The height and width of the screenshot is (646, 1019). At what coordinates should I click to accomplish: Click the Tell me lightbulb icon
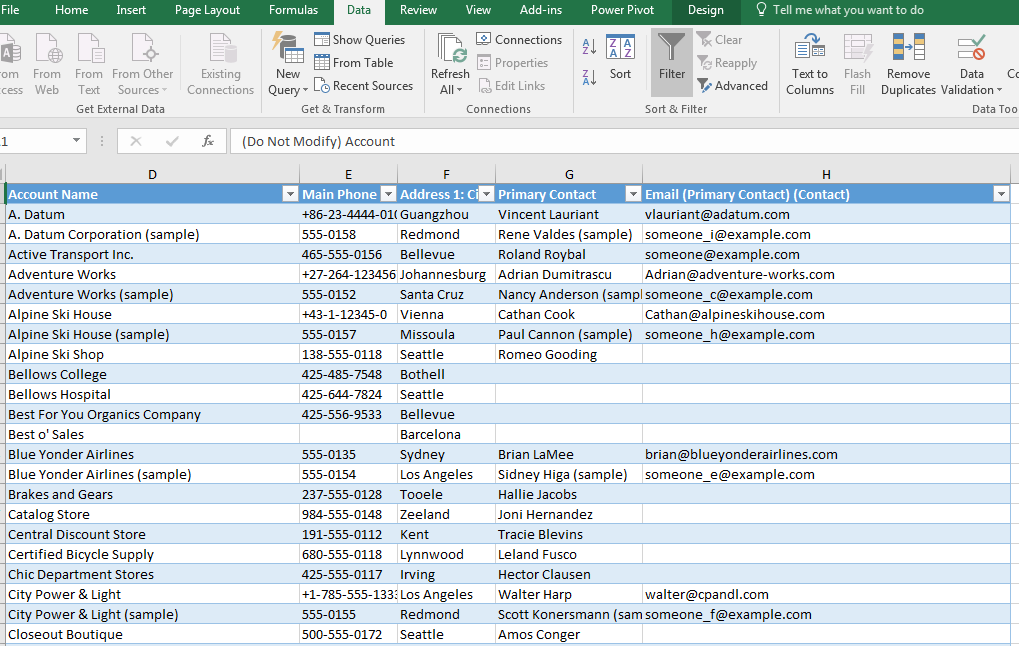[x=761, y=10]
